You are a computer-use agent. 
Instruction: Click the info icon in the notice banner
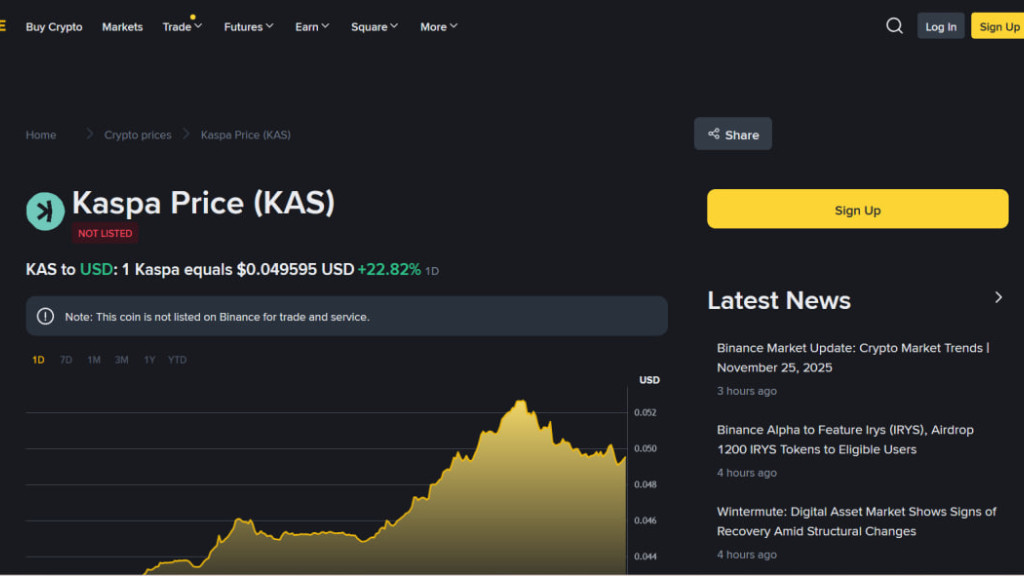tap(45, 316)
